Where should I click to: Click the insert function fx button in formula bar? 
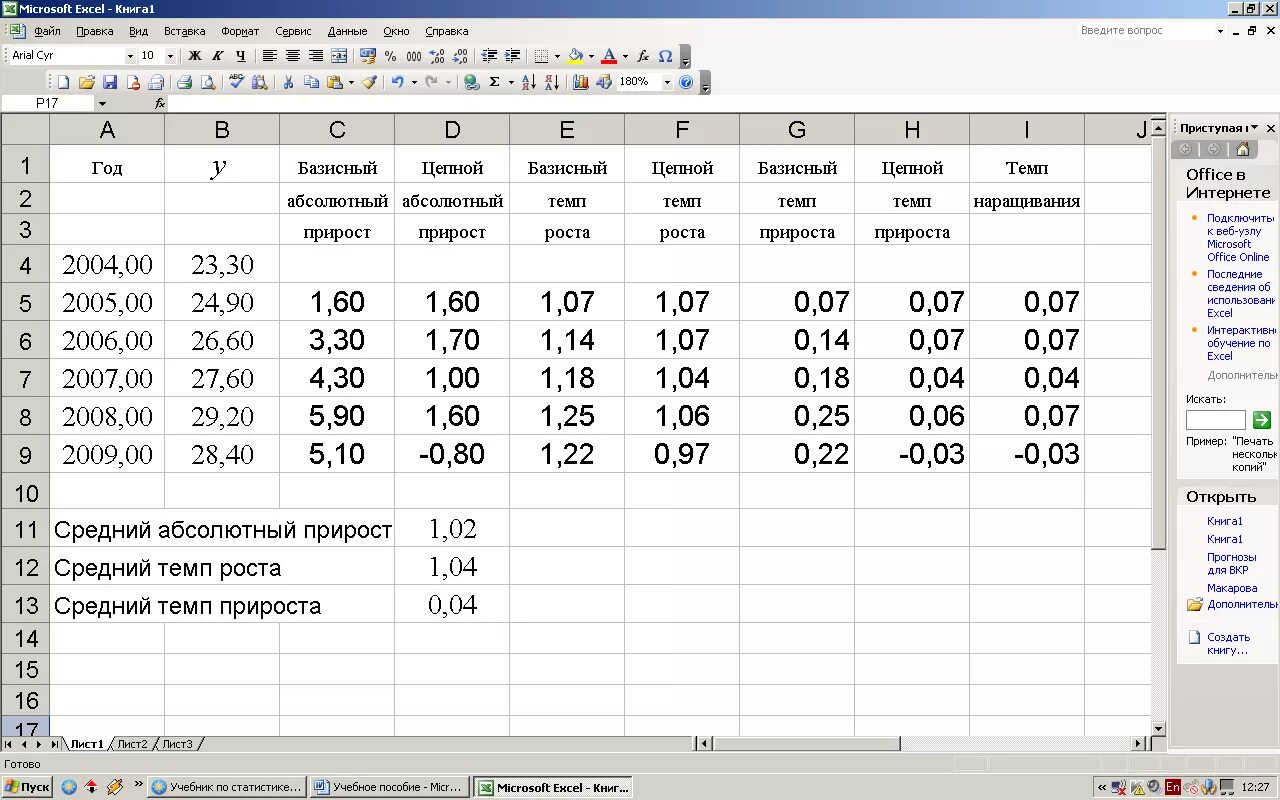(160, 103)
